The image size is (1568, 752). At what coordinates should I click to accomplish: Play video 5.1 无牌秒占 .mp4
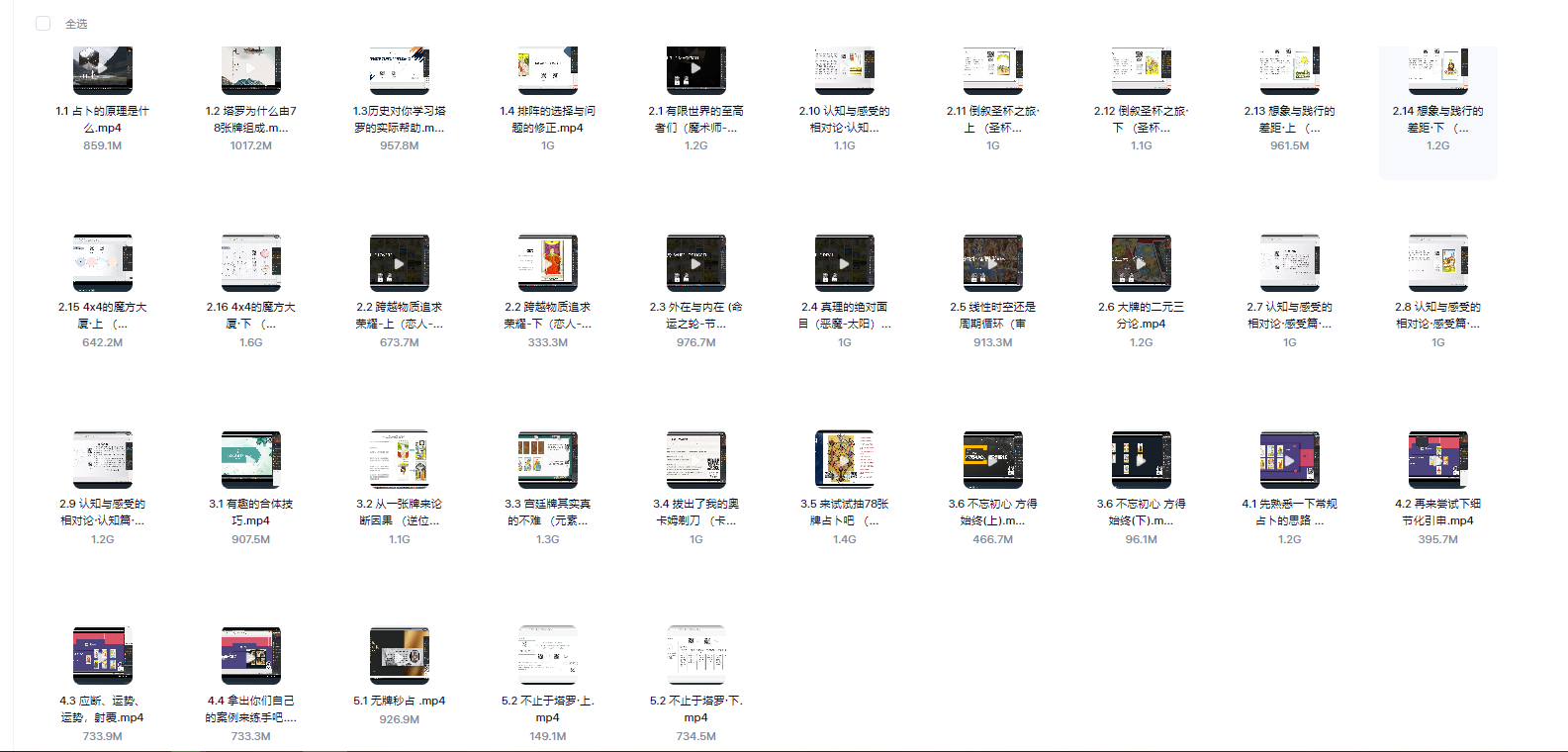(x=400, y=655)
